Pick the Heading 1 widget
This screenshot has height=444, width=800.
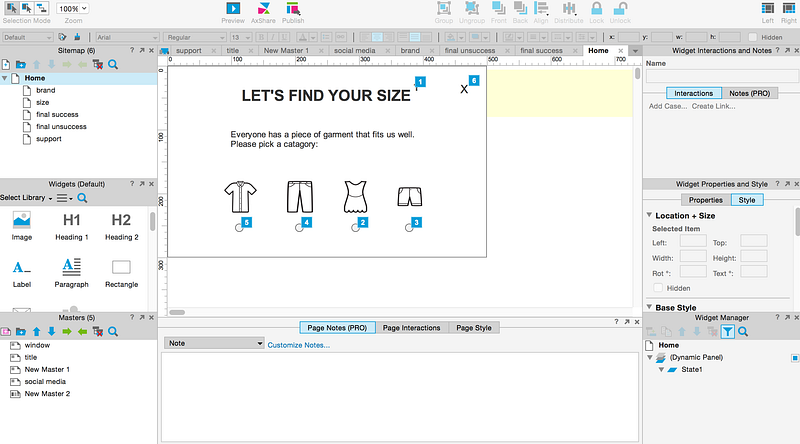click(72, 220)
